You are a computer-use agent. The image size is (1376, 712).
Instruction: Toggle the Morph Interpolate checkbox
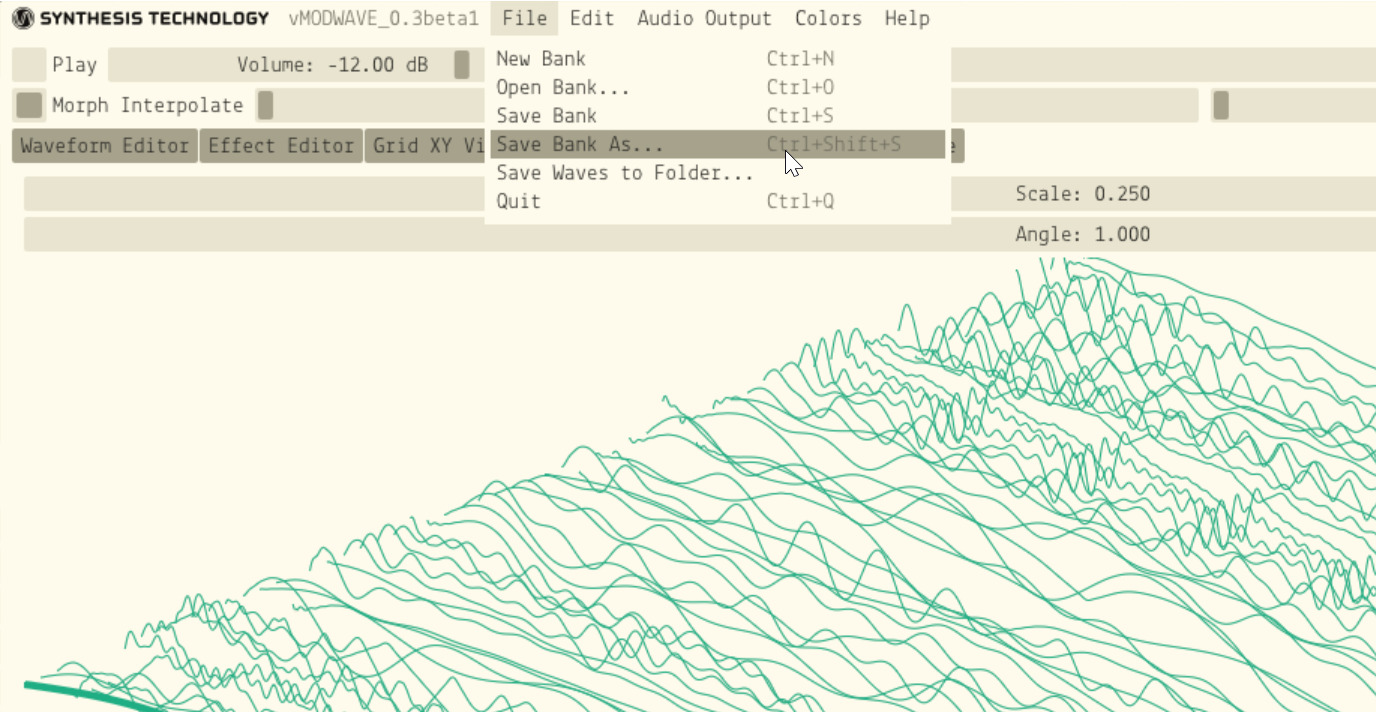pyautogui.click(x=30, y=105)
